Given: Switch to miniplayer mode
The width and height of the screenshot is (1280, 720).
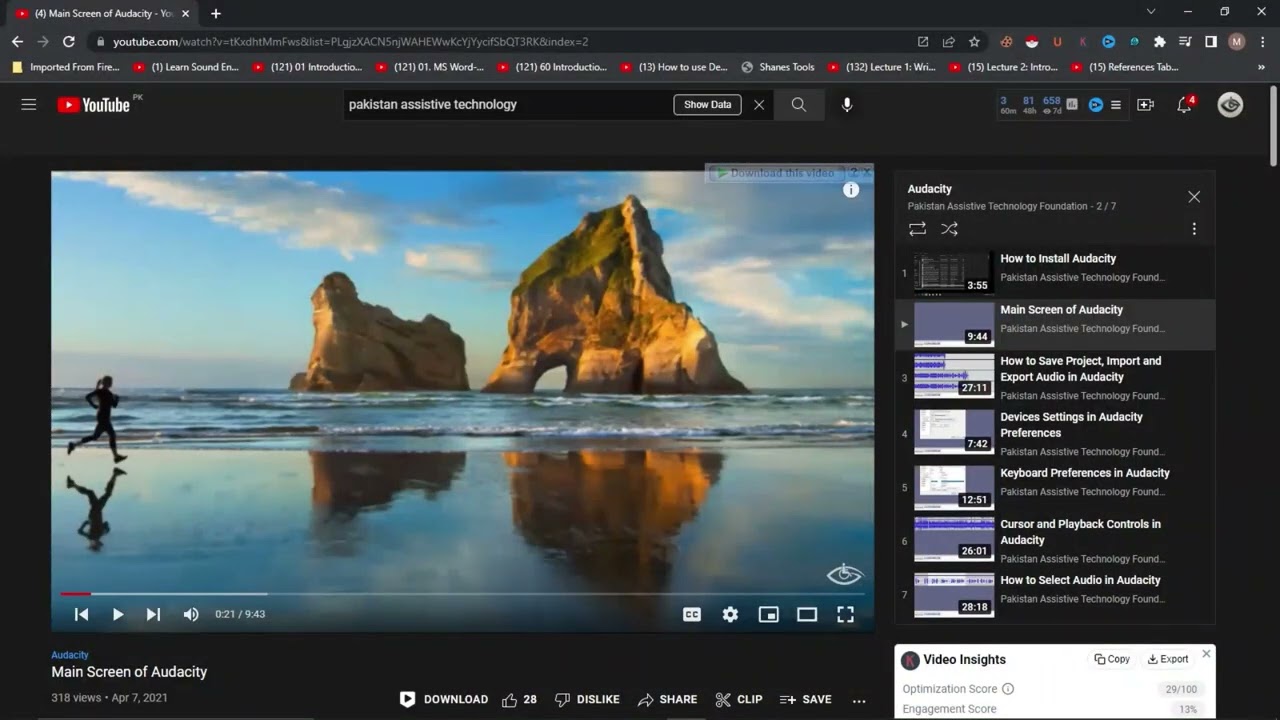Looking at the screenshot, I should [x=768, y=614].
